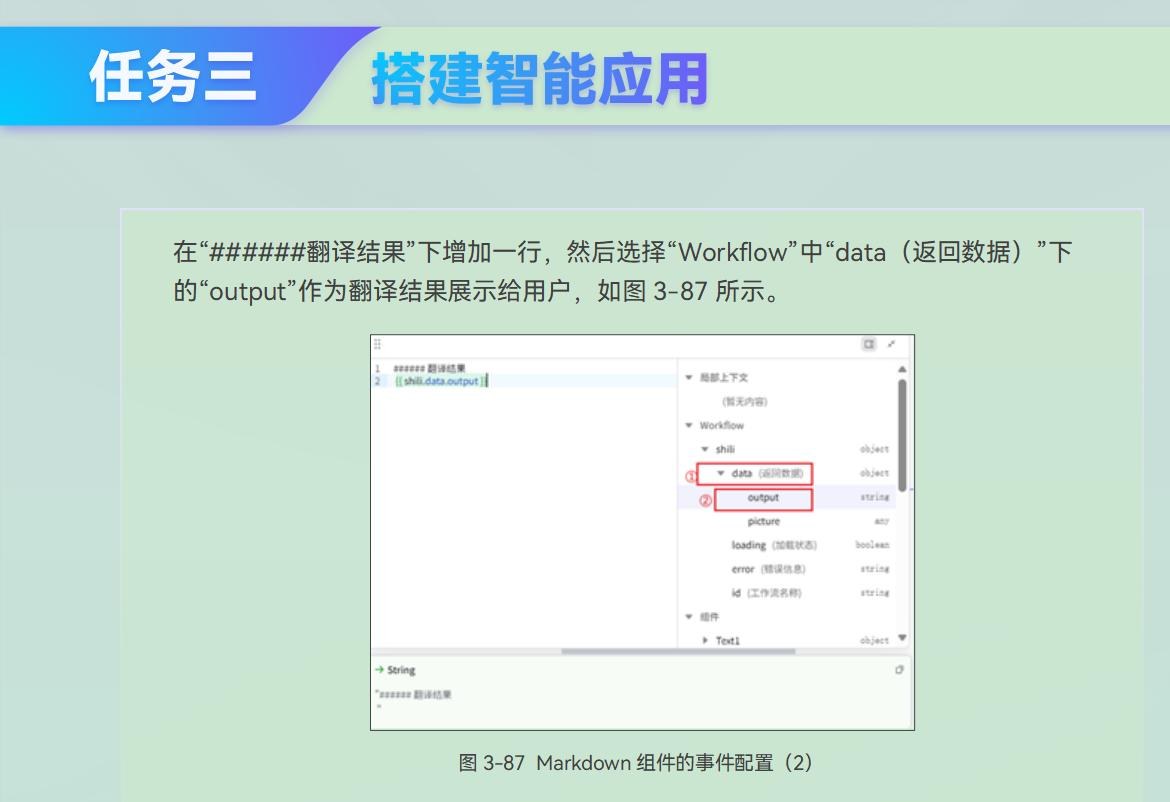Click the '任务三' heading badge
The width and height of the screenshot is (1170, 802).
click(x=173, y=76)
